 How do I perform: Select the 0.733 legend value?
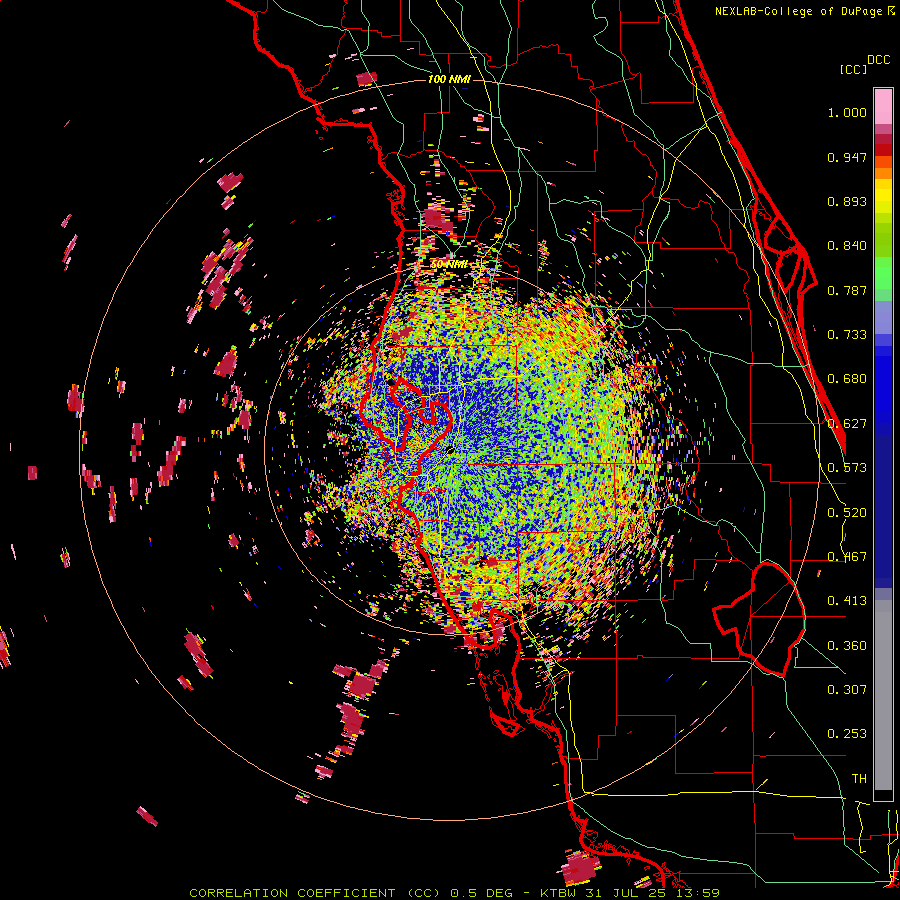click(x=847, y=335)
